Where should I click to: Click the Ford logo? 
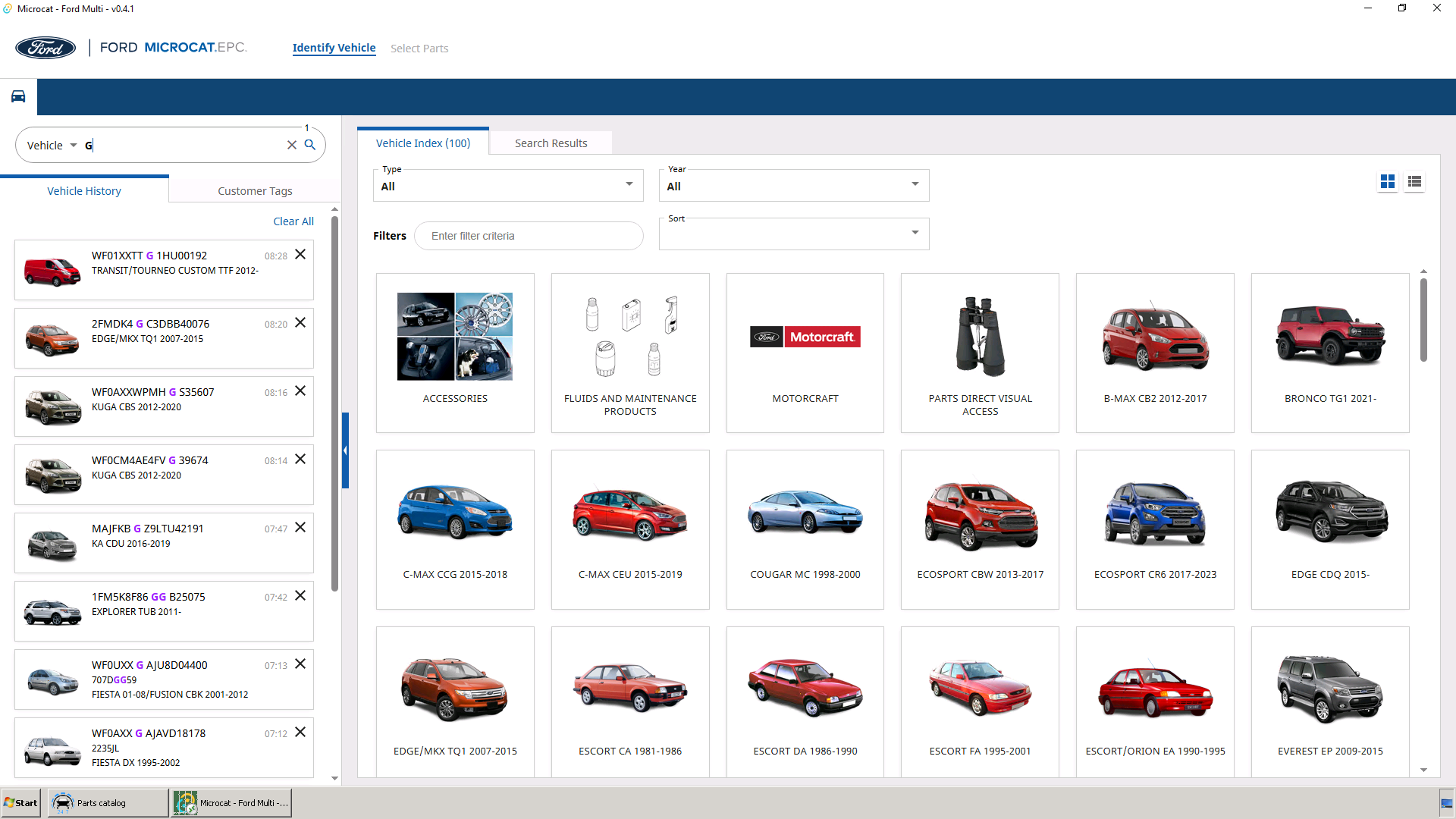pyautogui.click(x=45, y=48)
